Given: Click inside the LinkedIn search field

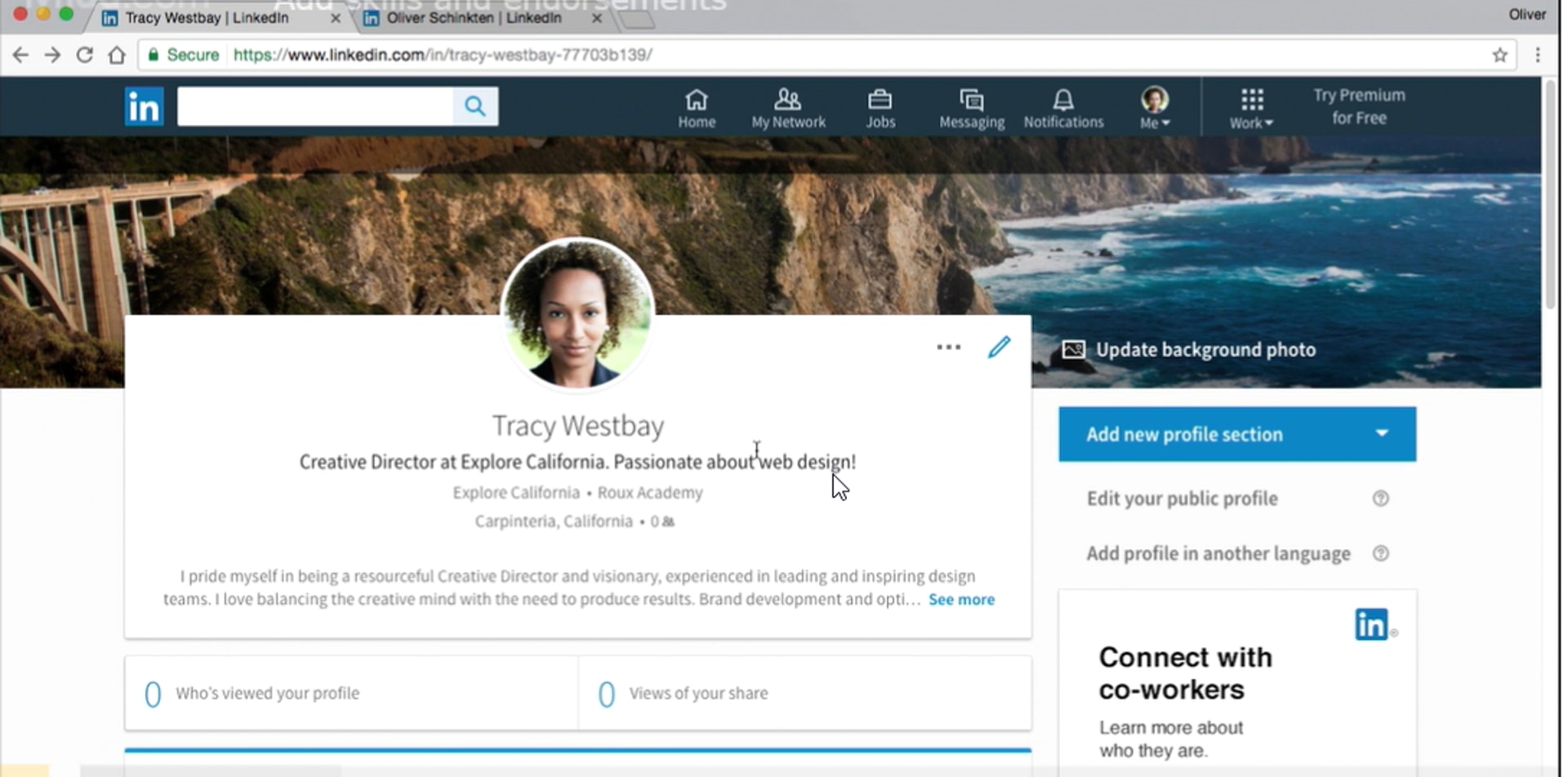Looking at the screenshot, I should click(315, 106).
